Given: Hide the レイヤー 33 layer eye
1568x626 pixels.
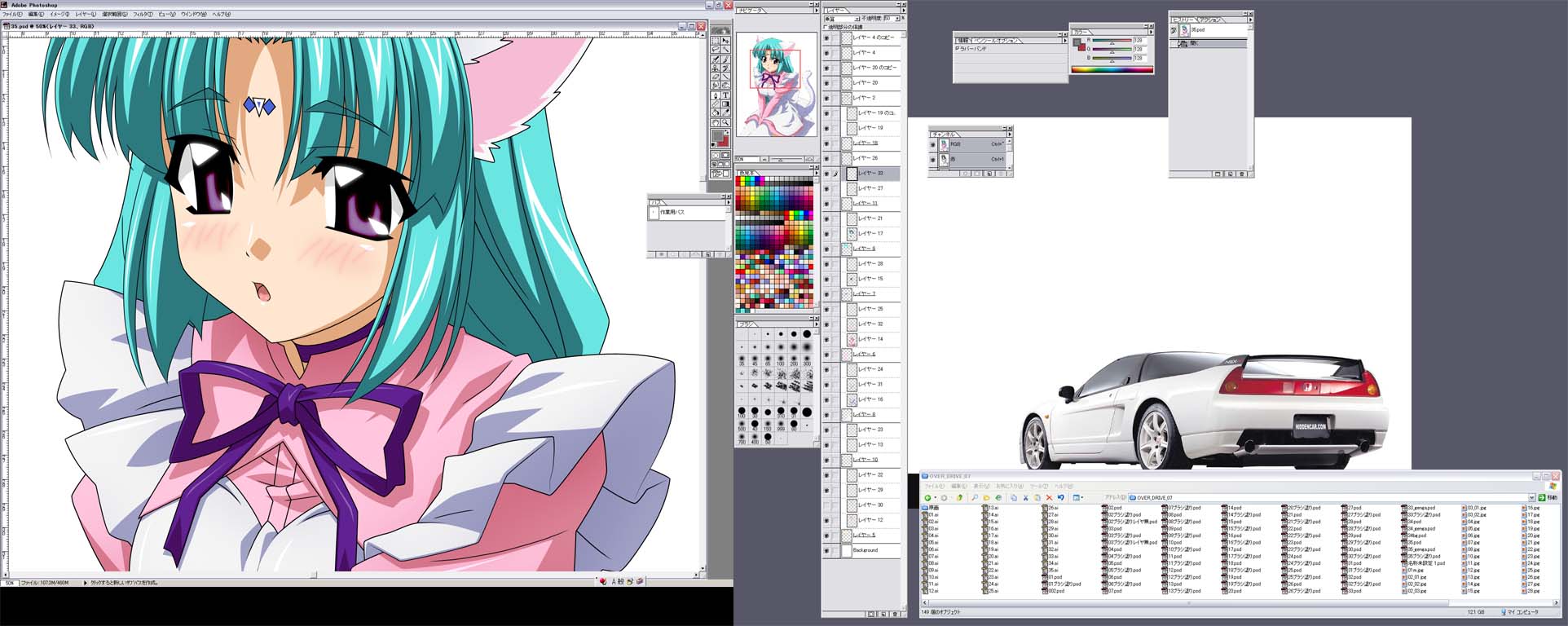Looking at the screenshot, I should [826, 173].
